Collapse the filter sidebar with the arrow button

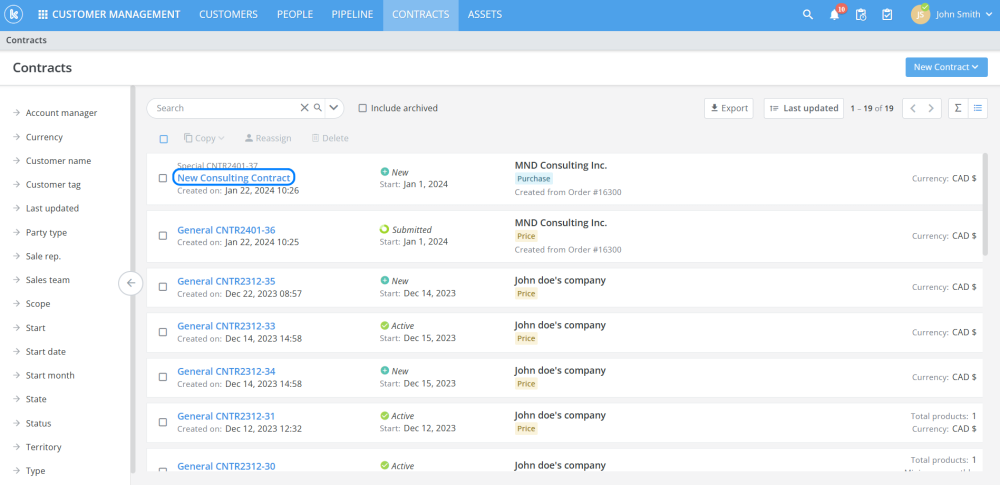(x=131, y=283)
